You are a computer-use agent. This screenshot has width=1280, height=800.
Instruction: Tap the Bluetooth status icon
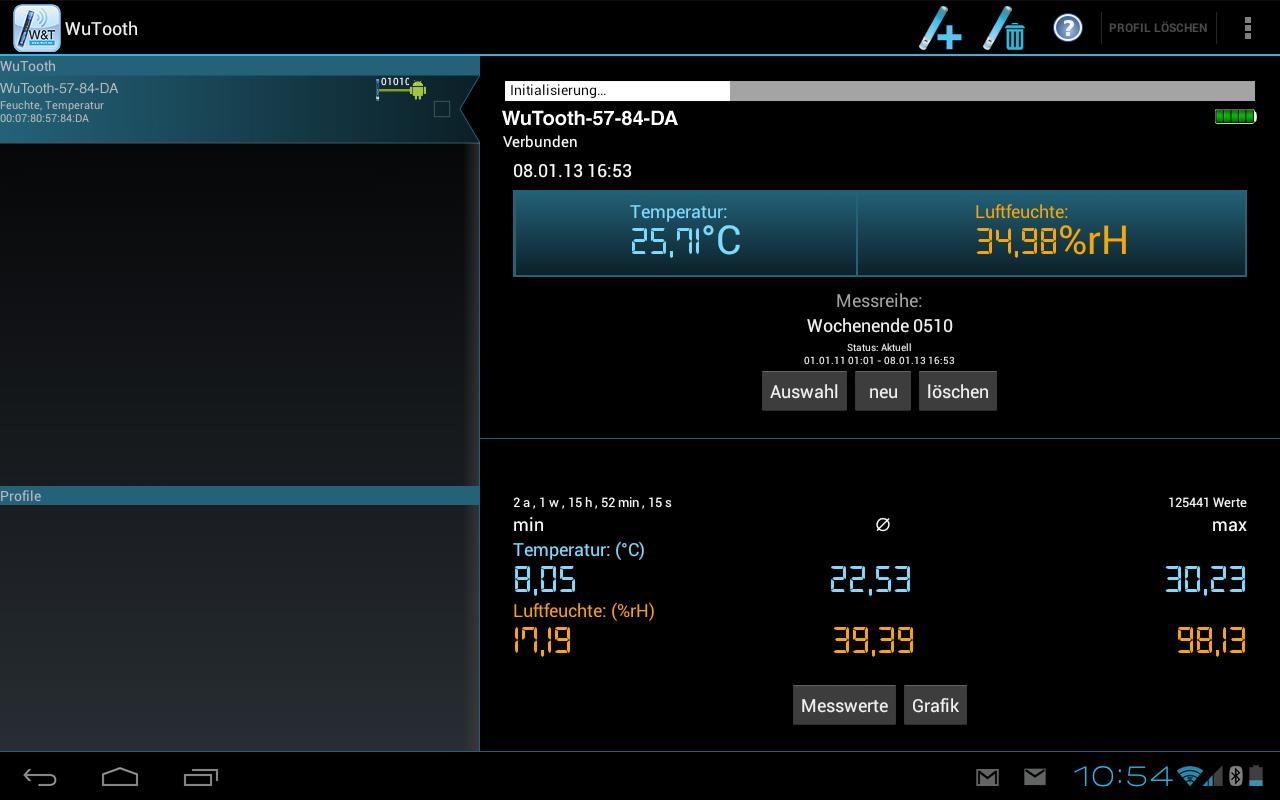pyautogui.click(x=1234, y=776)
